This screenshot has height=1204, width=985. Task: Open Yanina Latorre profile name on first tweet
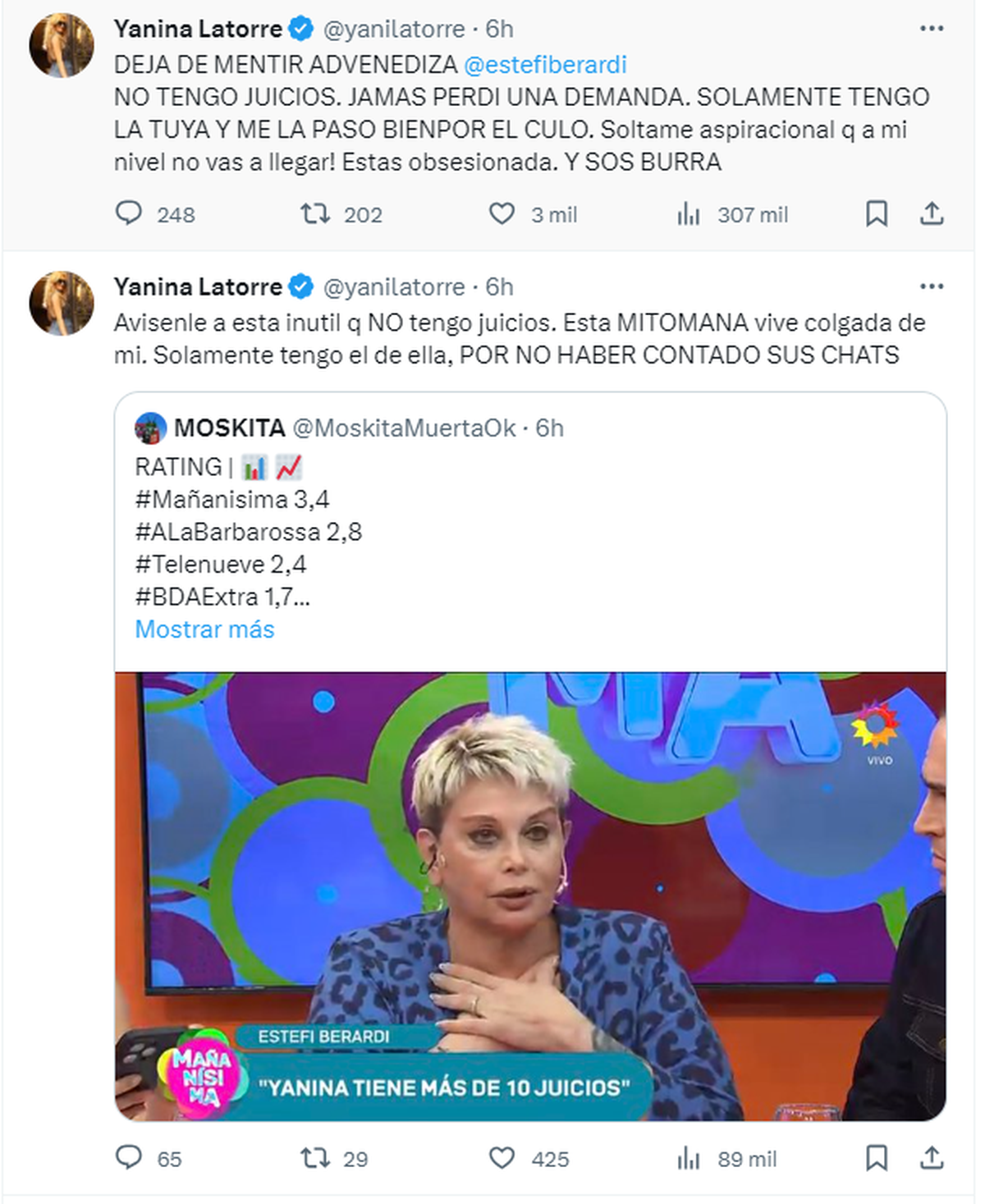click(198, 29)
